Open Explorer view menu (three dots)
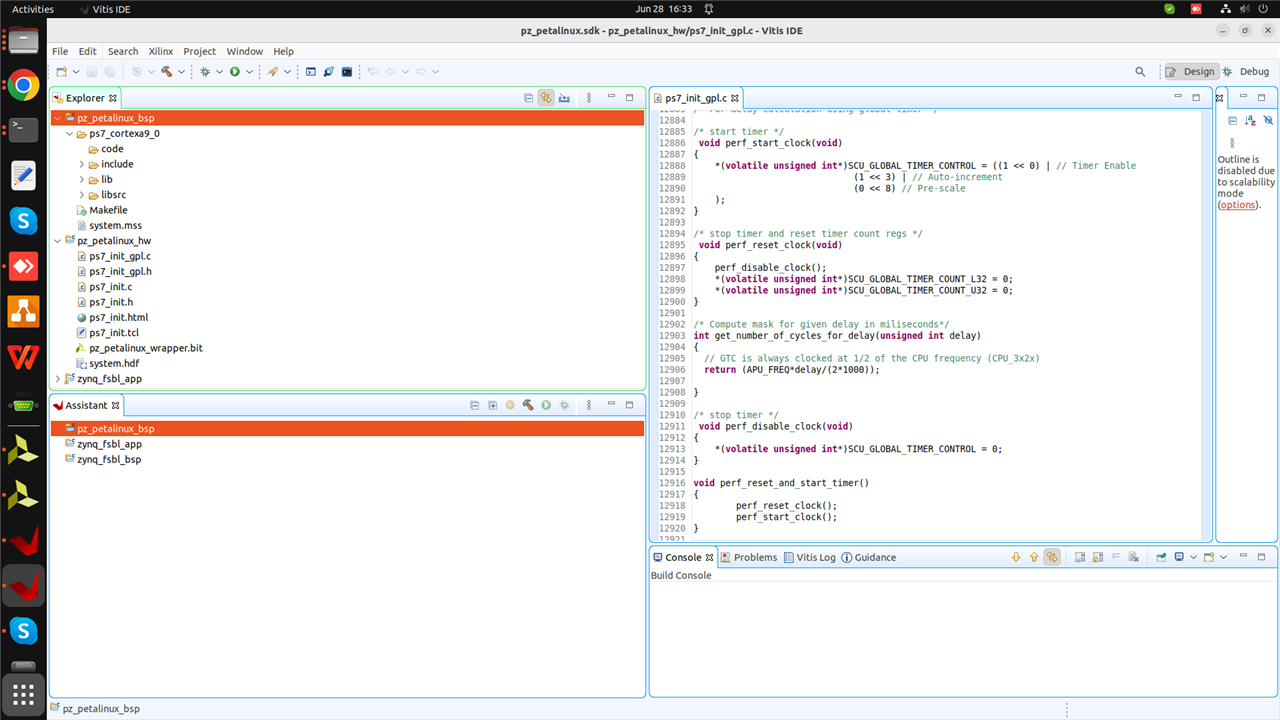1280x720 pixels. (589, 98)
